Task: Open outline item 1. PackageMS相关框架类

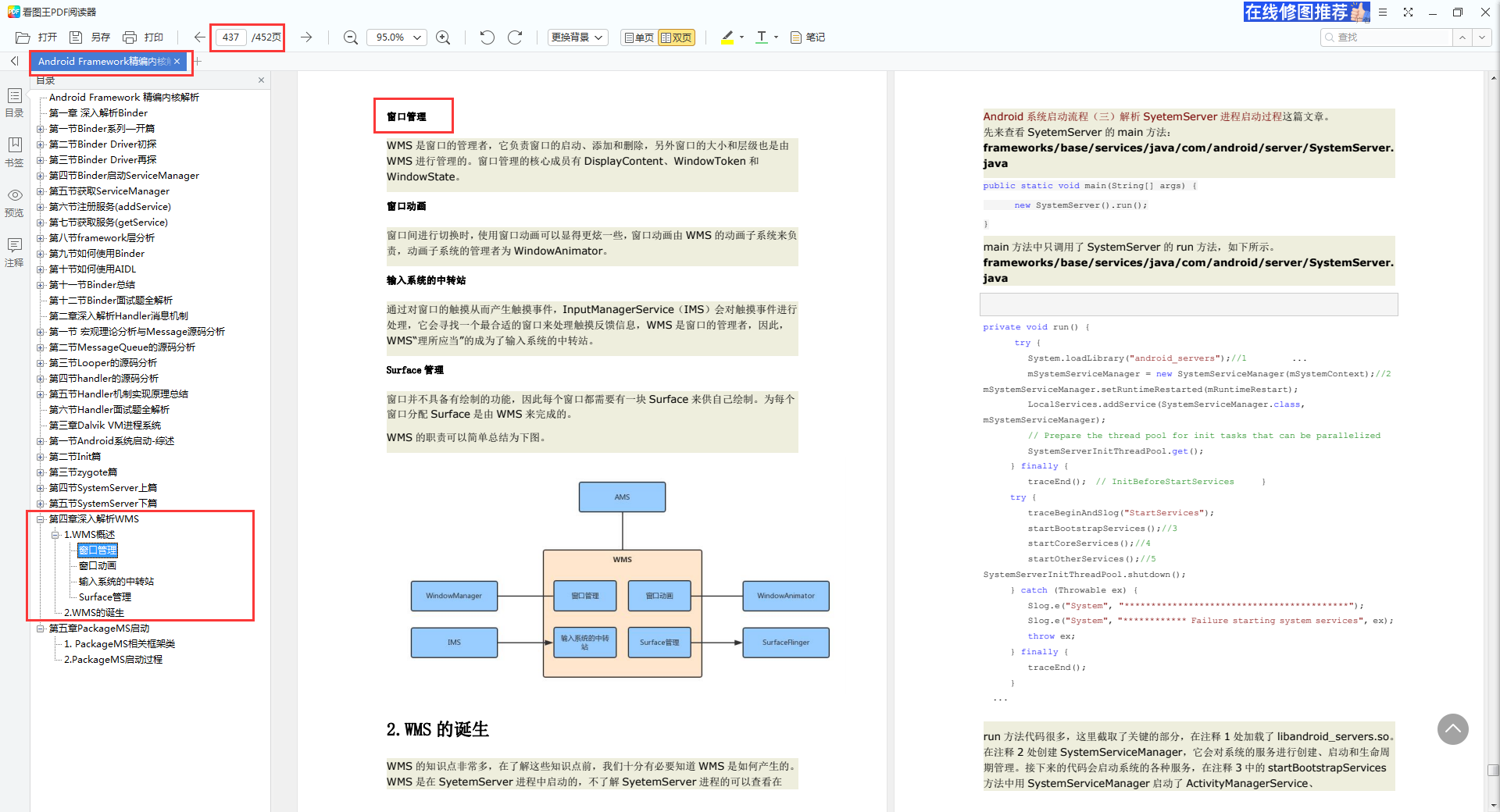Action: coord(120,644)
